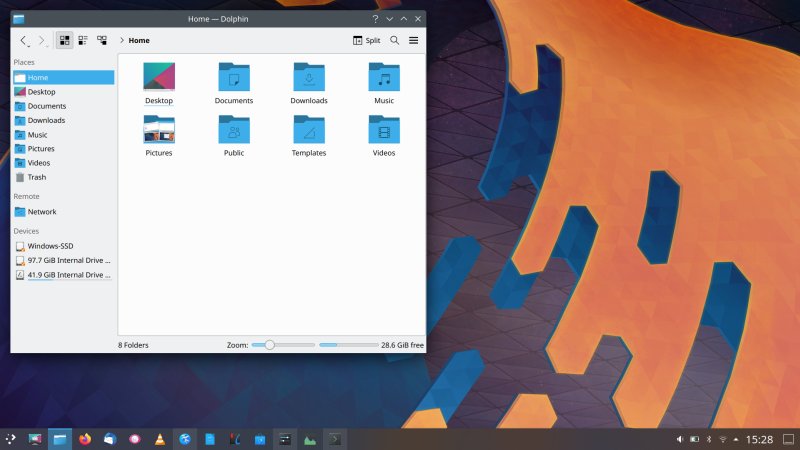This screenshot has width=800, height=450.
Task: Click the Show Desktop button at panel end
Action: 788,439
